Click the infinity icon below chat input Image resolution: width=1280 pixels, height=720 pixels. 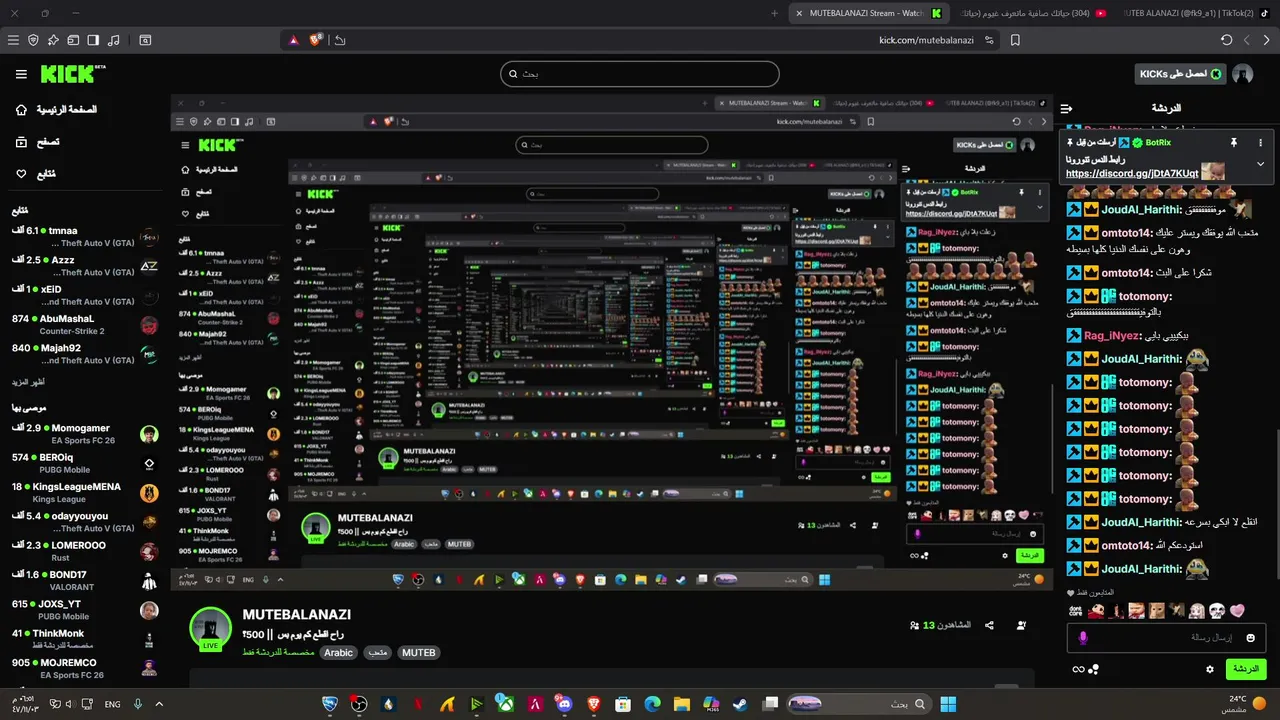pyautogui.click(x=1078, y=669)
